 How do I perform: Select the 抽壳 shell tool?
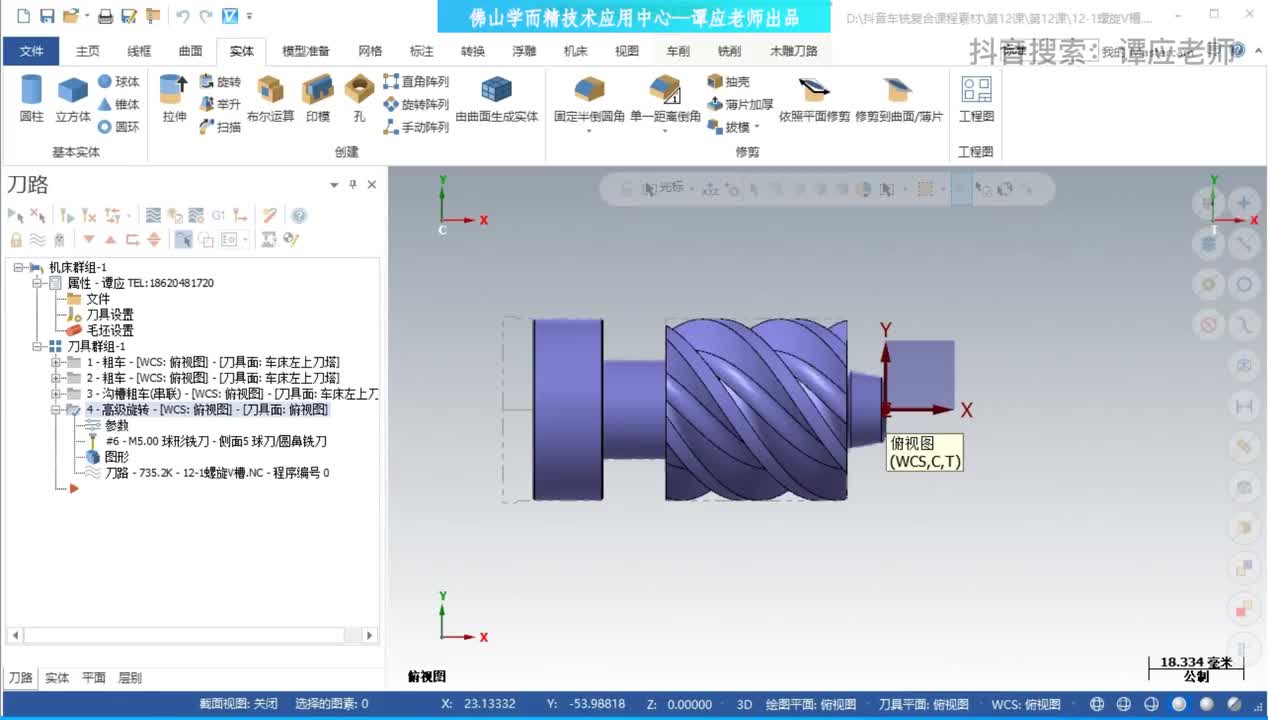pyautogui.click(x=728, y=82)
